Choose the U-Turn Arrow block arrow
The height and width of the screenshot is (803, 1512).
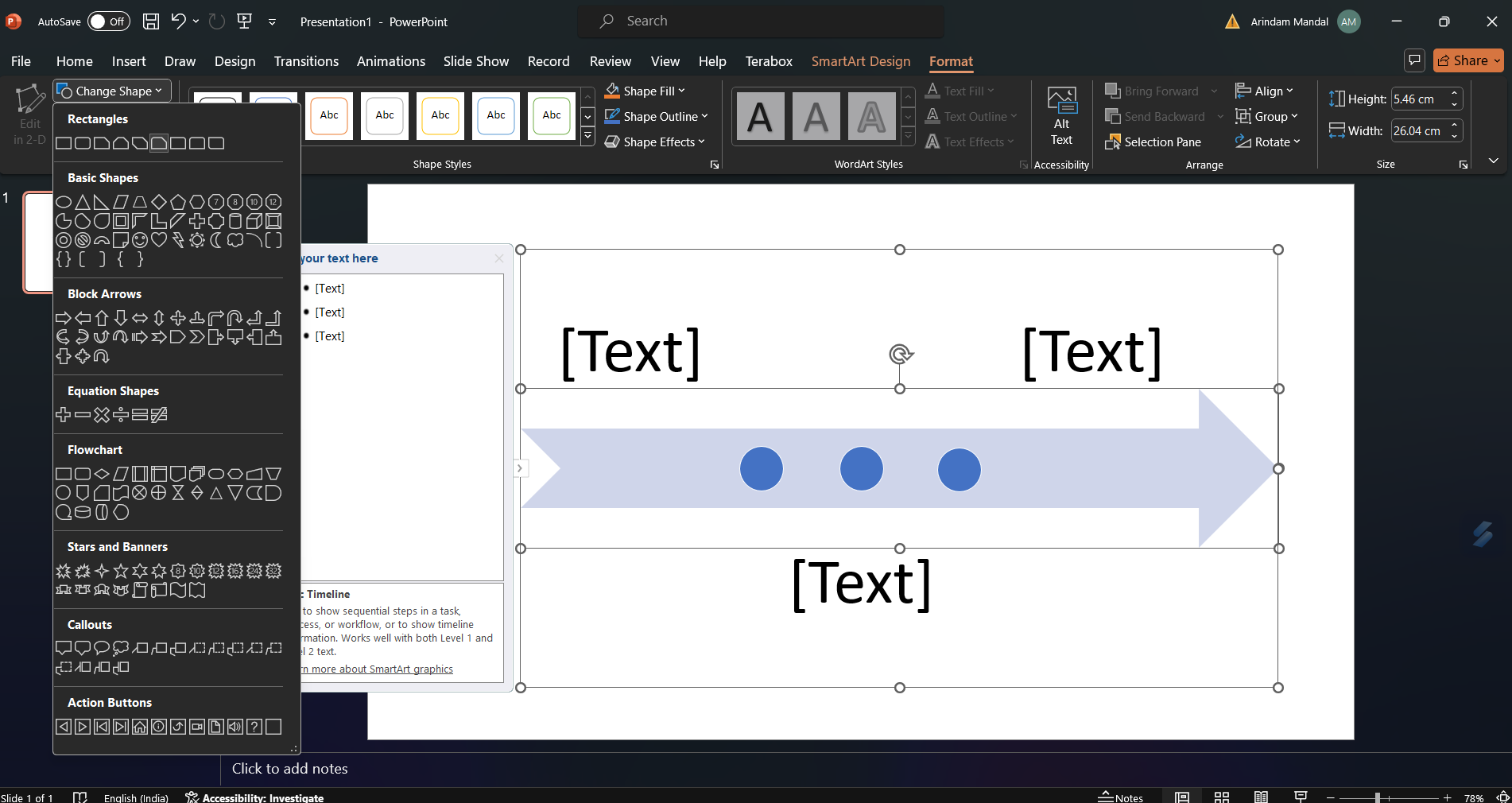click(235, 318)
